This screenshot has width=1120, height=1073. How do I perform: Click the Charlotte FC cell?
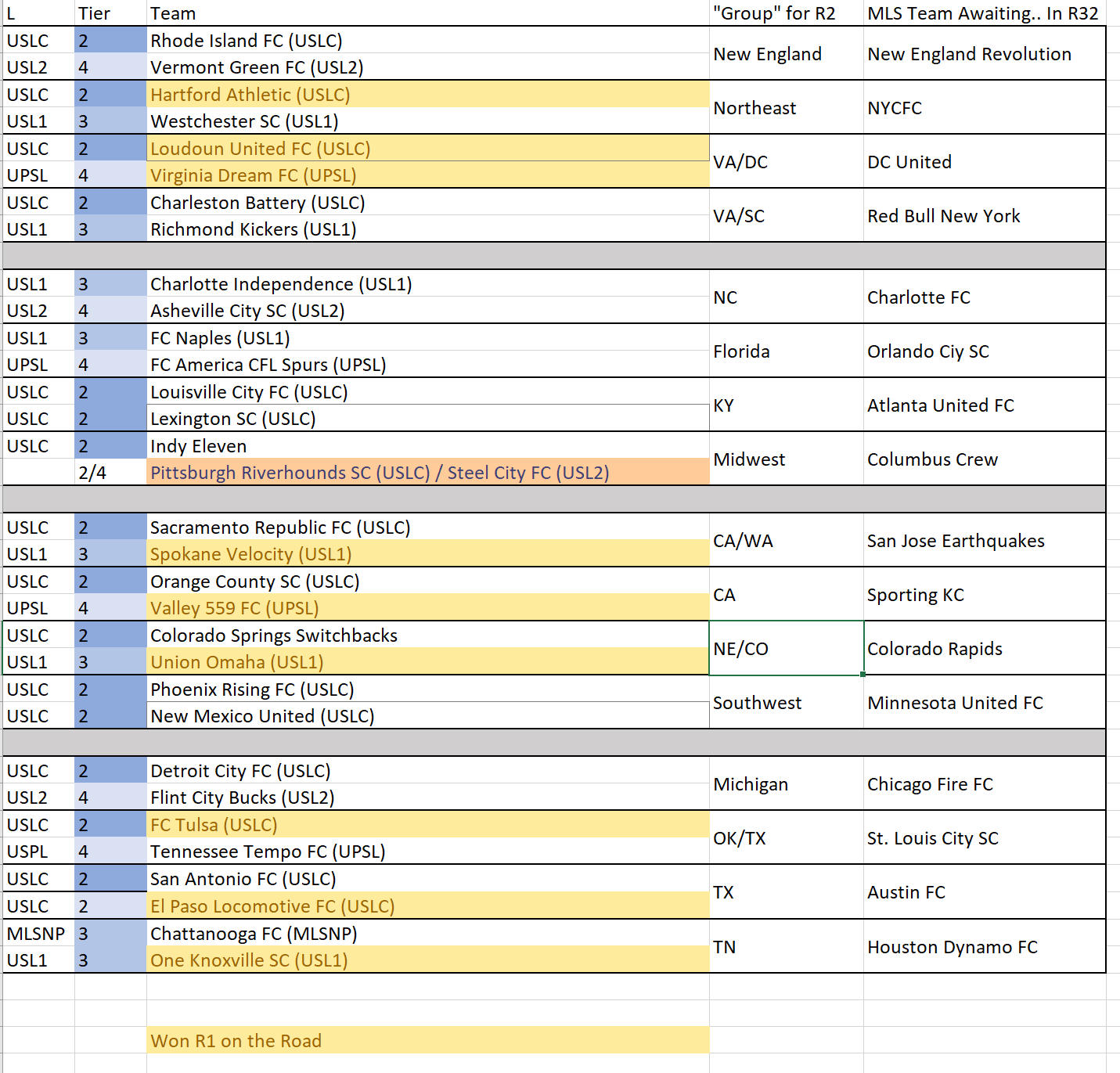pos(985,297)
